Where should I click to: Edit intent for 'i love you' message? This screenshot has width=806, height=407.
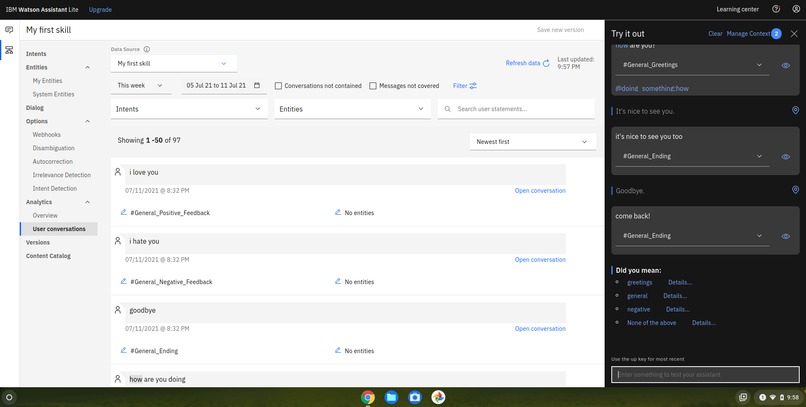tap(123, 212)
